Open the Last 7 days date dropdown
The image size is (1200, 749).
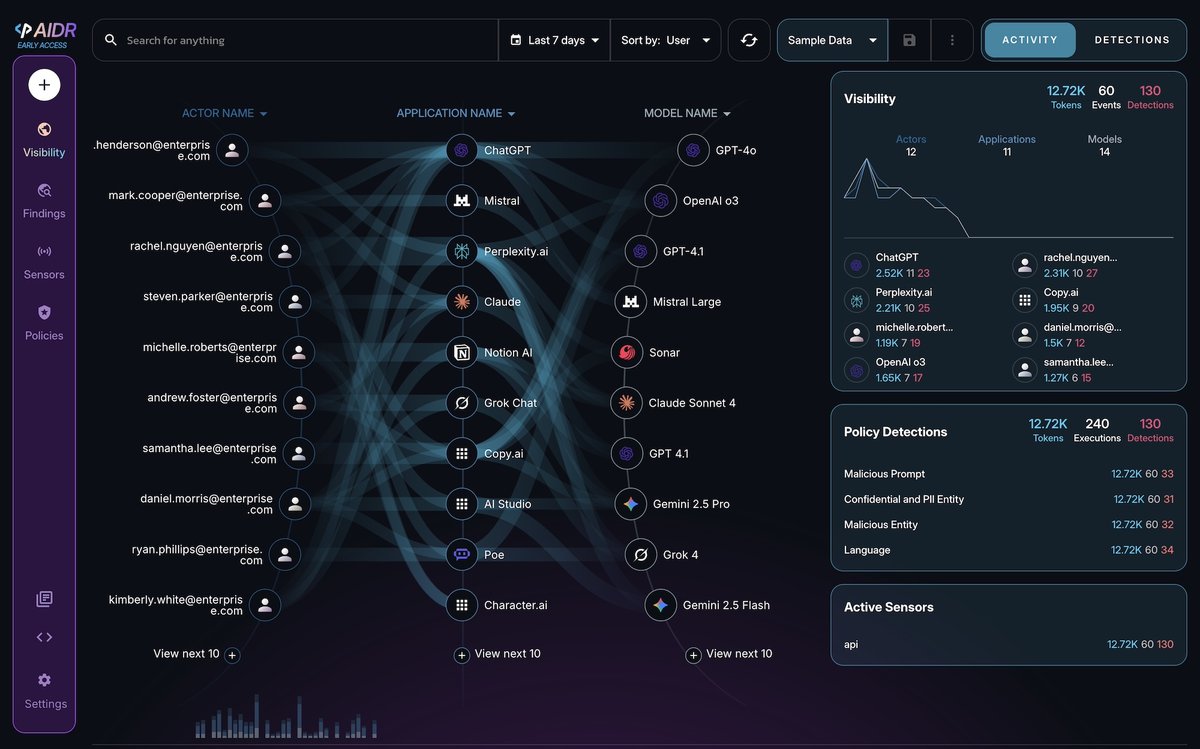tap(554, 40)
